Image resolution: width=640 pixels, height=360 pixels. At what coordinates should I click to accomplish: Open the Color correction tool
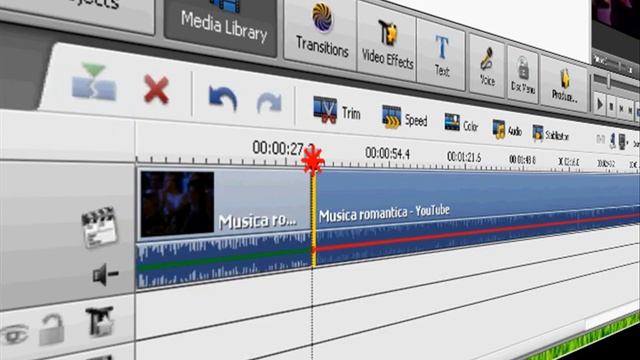click(461, 124)
